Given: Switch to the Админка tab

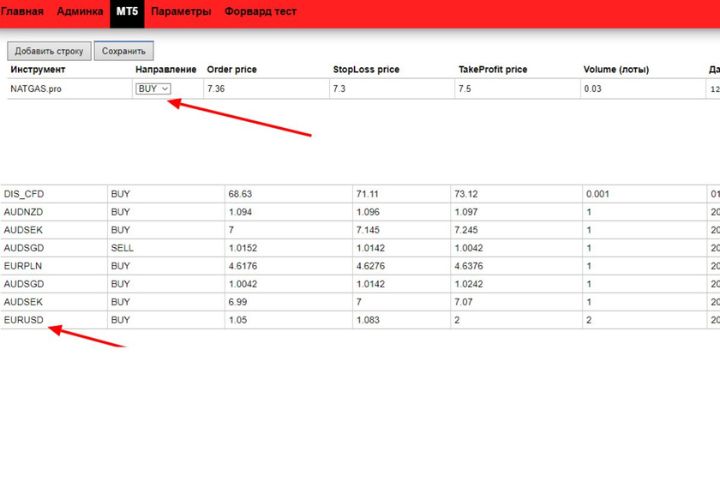Looking at the screenshot, I should click(80, 11).
